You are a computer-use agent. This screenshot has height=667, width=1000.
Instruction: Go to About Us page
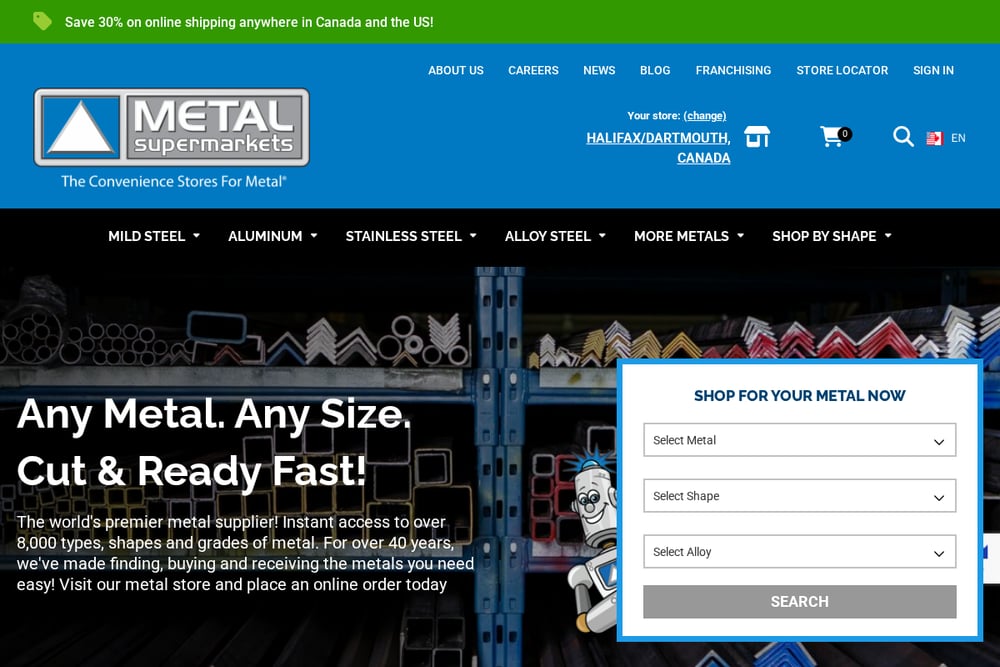coord(455,70)
